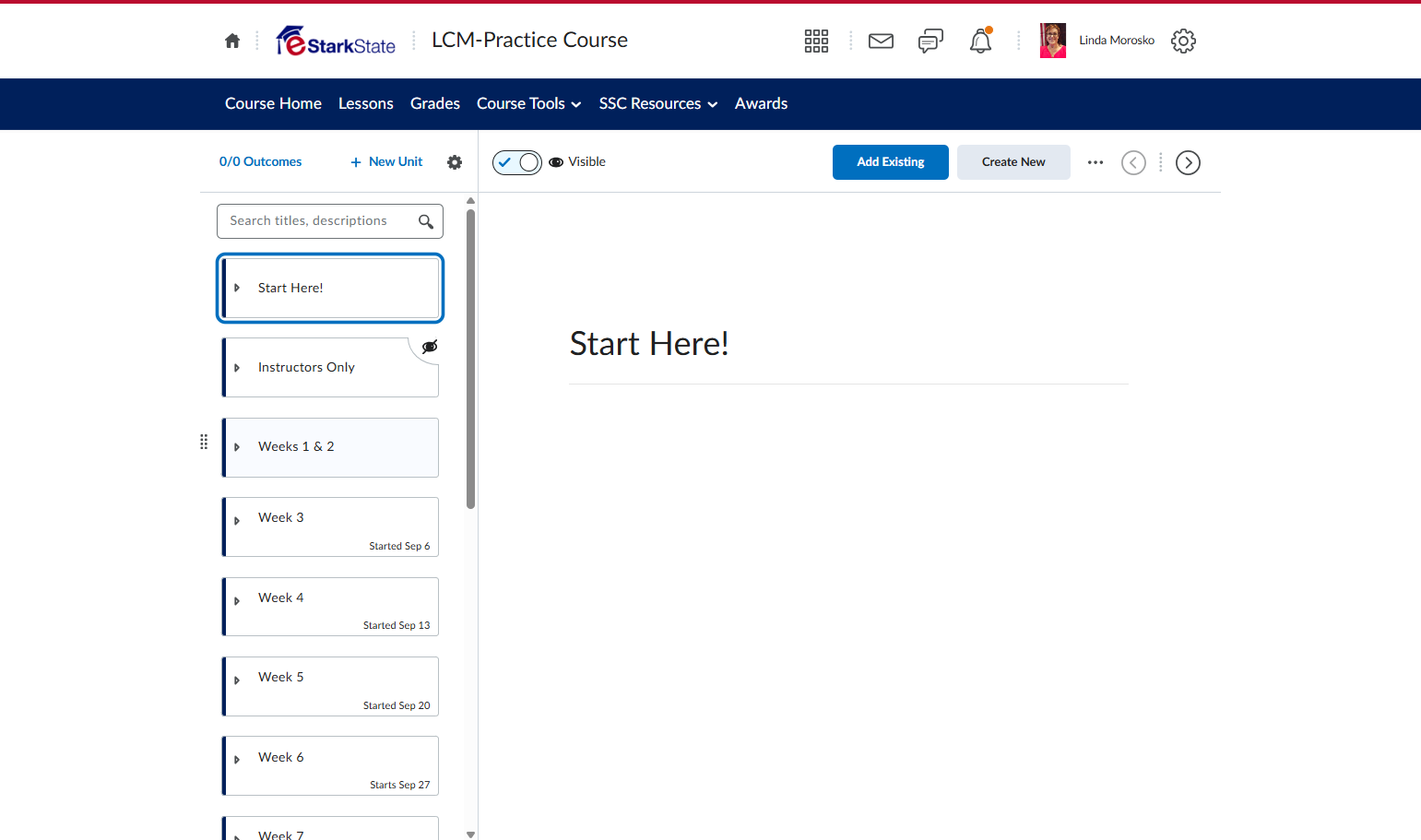Expand the Start Here! unit
This screenshot has height=840, width=1421.
pyautogui.click(x=237, y=288)
